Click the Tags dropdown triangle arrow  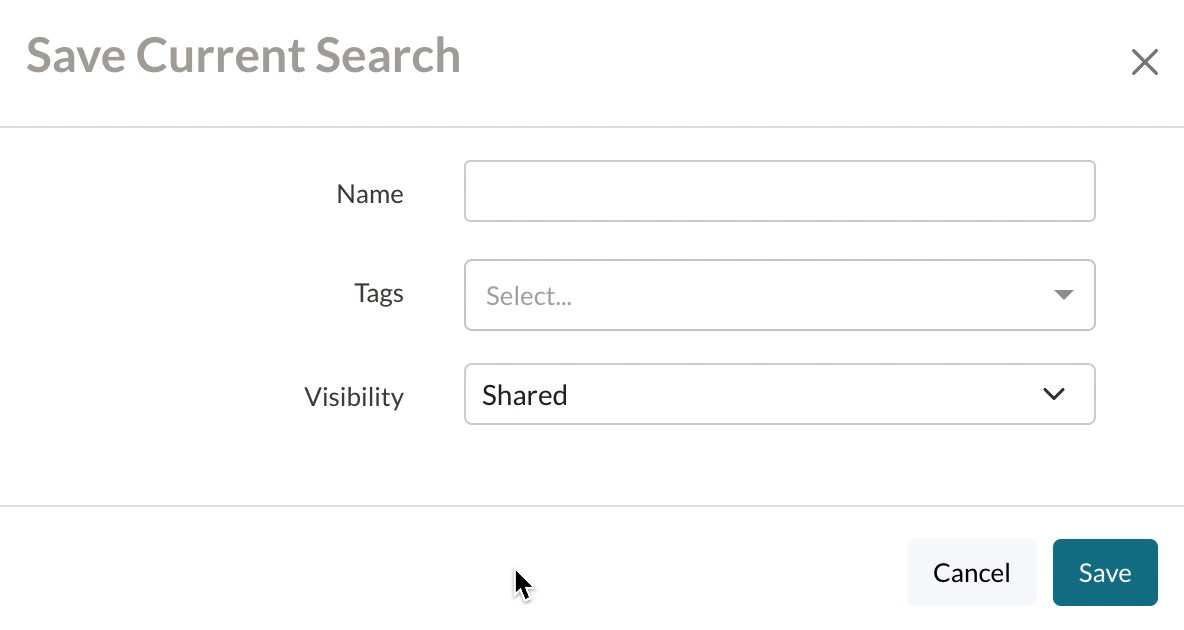point(1063,295)
